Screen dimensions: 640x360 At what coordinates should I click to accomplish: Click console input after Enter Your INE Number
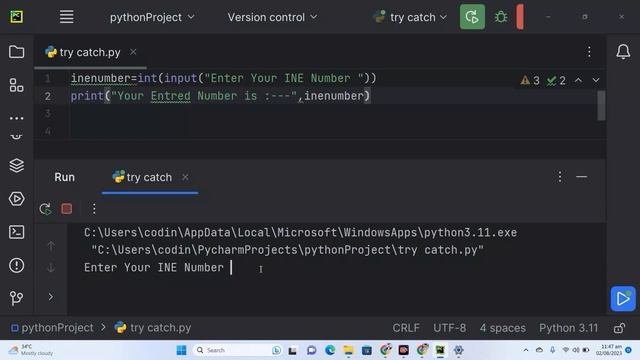231,268
